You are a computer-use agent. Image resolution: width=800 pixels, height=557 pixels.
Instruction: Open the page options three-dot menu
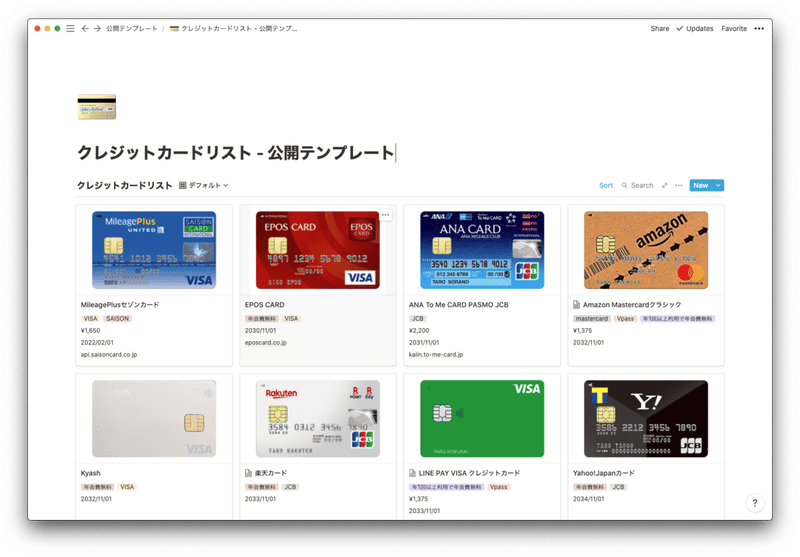(759, 29)
